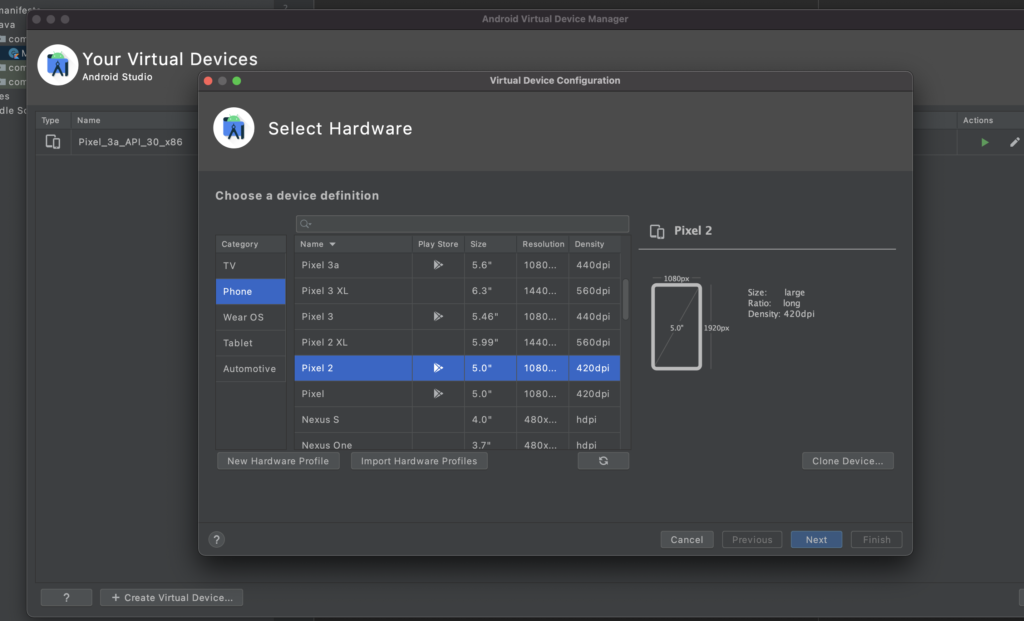
Task: Click the Play Store icon for Pixel 3
Action: click(x=438, y=317)
